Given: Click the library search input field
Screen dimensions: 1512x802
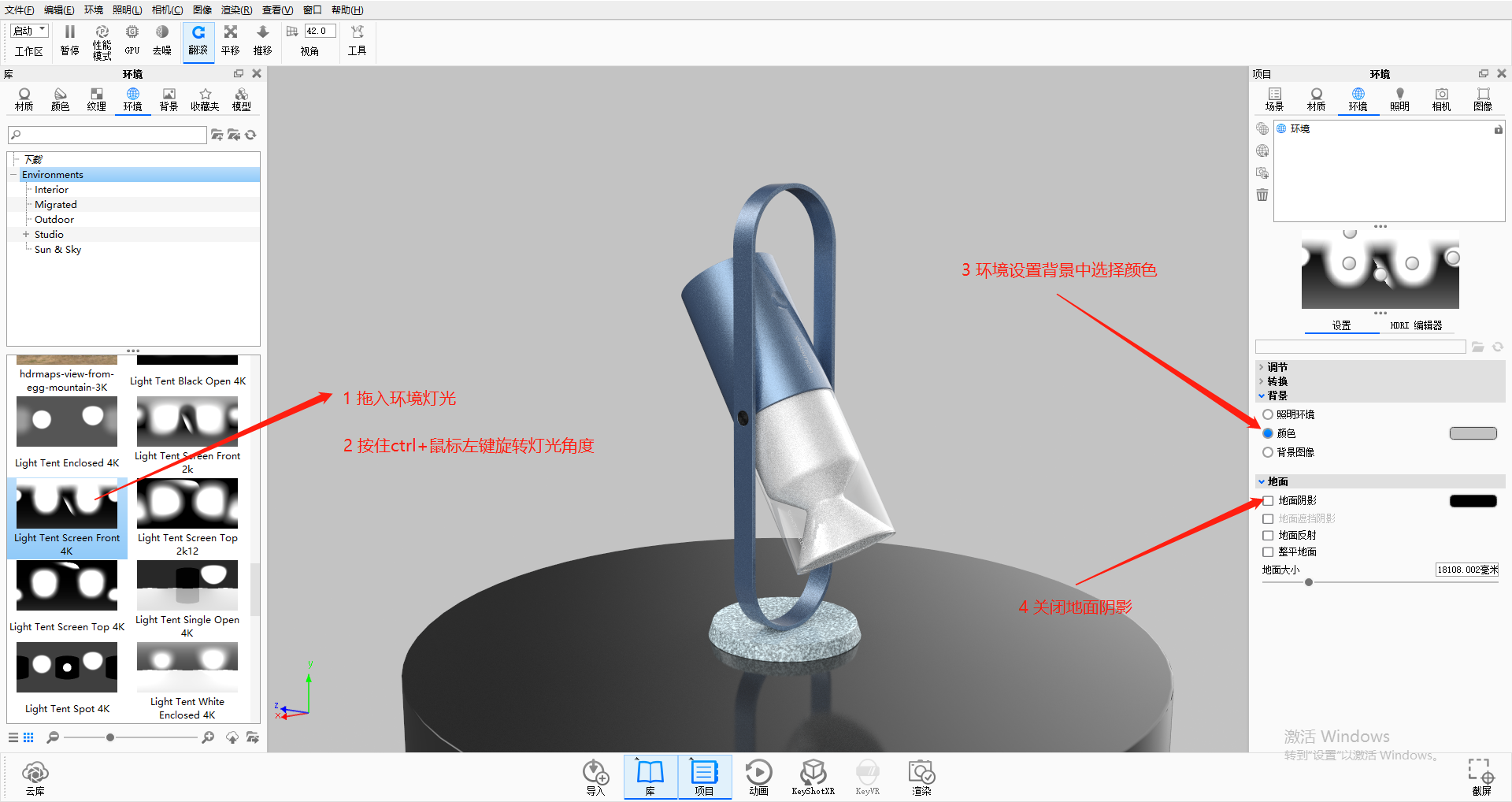Looking at the screenshot, I should click(x=107, y=135).
